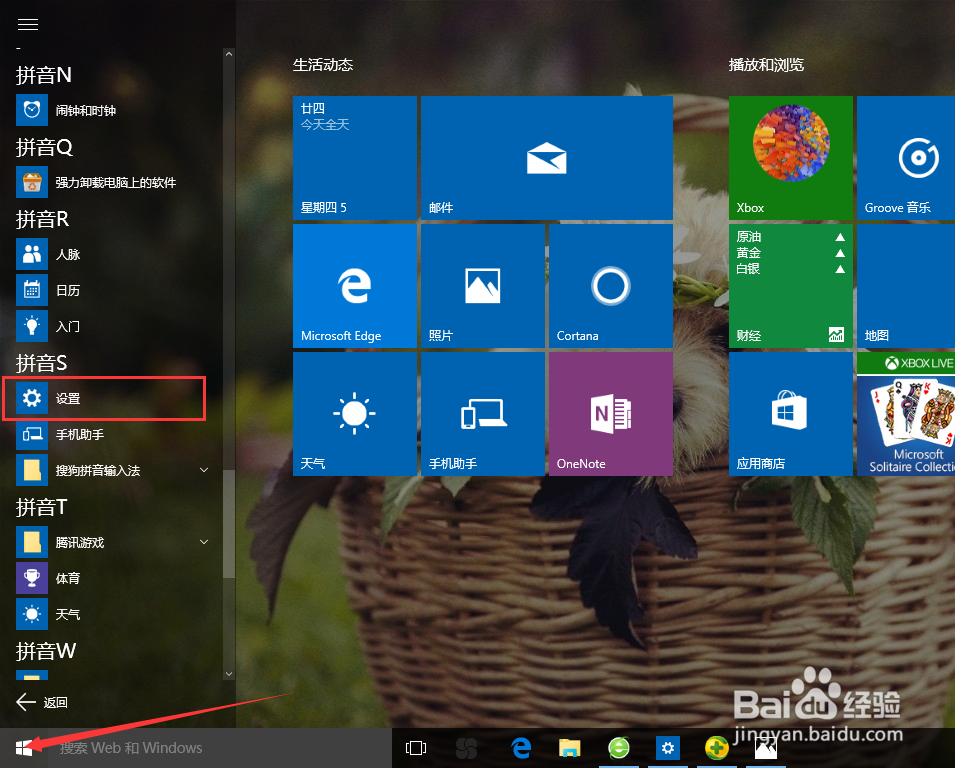Open the 应用商店 store tile
This screenshot has height=768, width=955.
[791, 414]
